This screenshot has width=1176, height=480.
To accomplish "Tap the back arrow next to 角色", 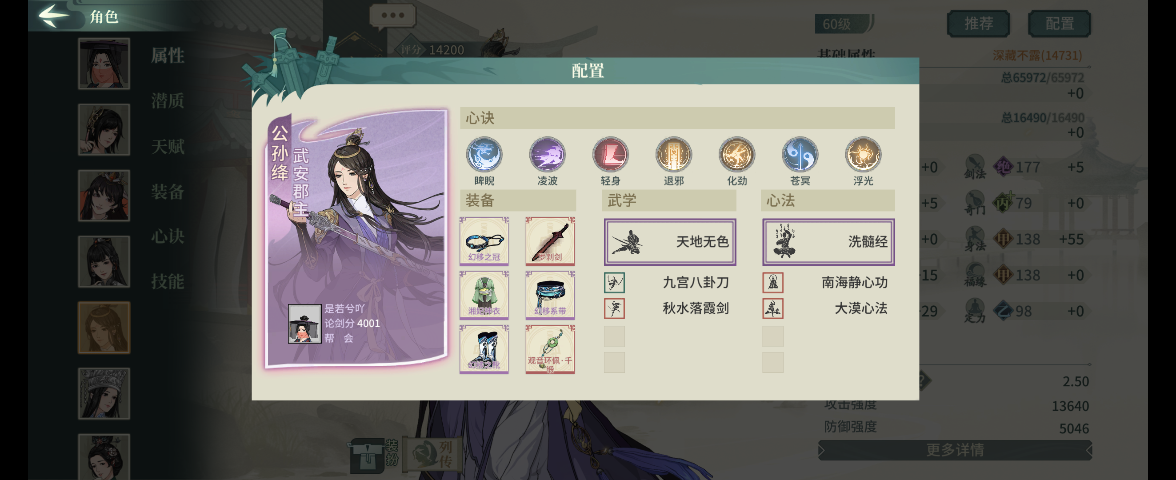I will tap(56, 15).
